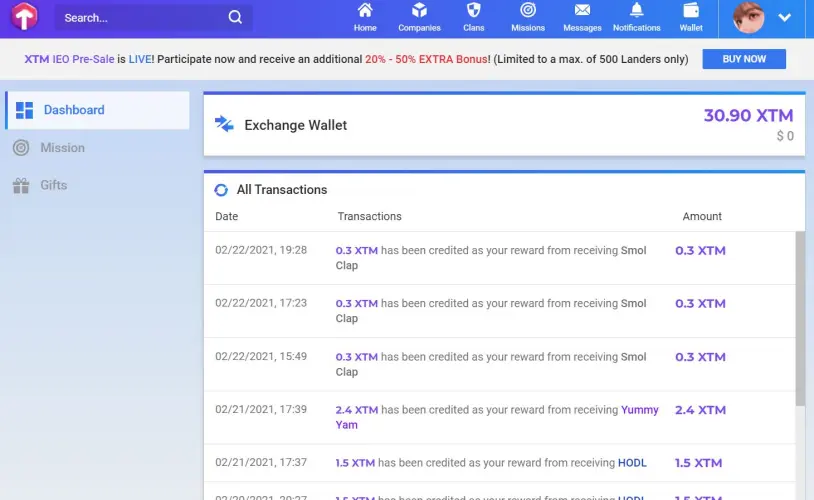
Task: Click the 30.90 XTM balance
Action: pos(748,115)
